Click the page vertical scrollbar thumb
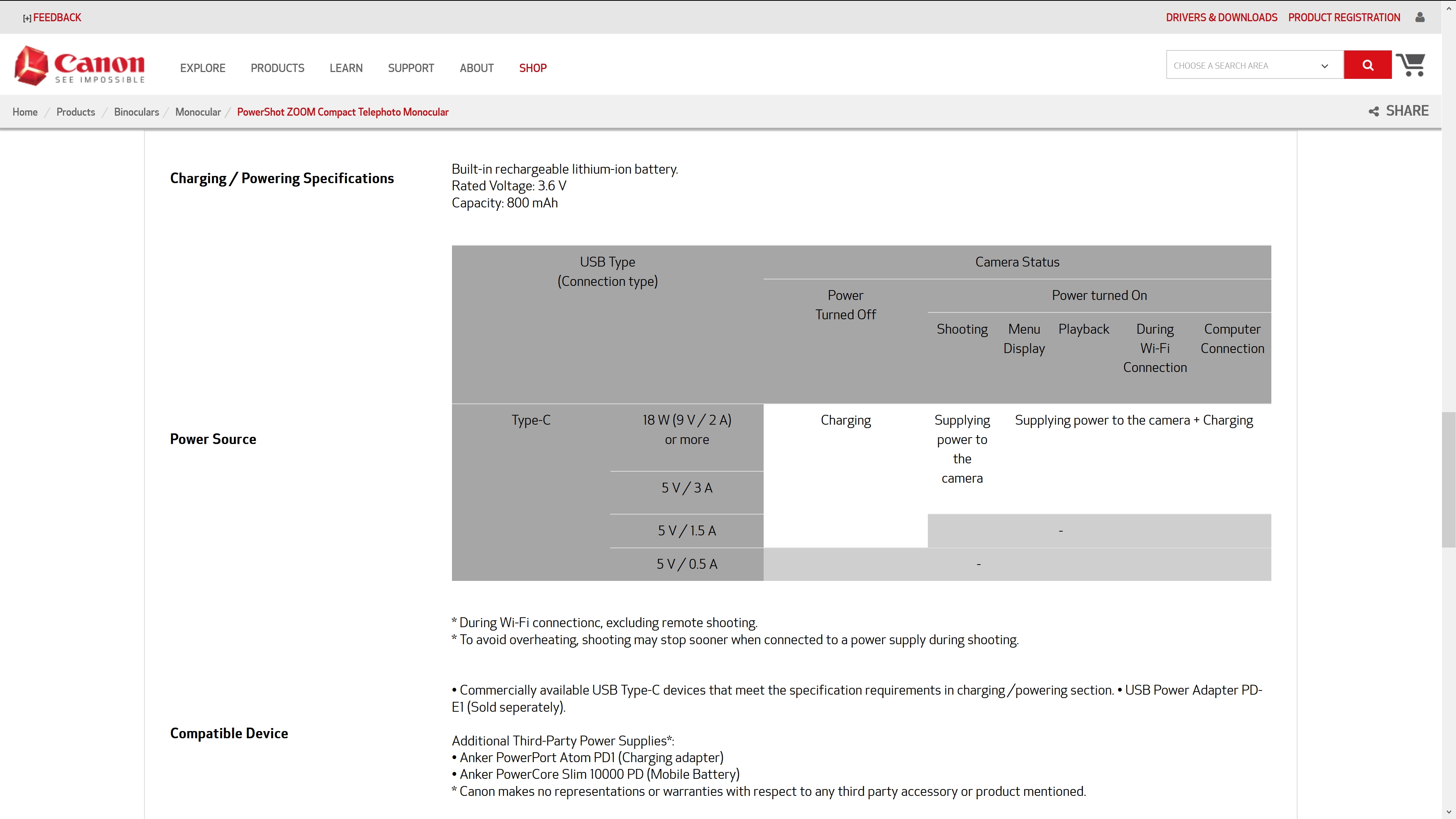Viewport: 1456px width, 819px height. [1448, 479]
